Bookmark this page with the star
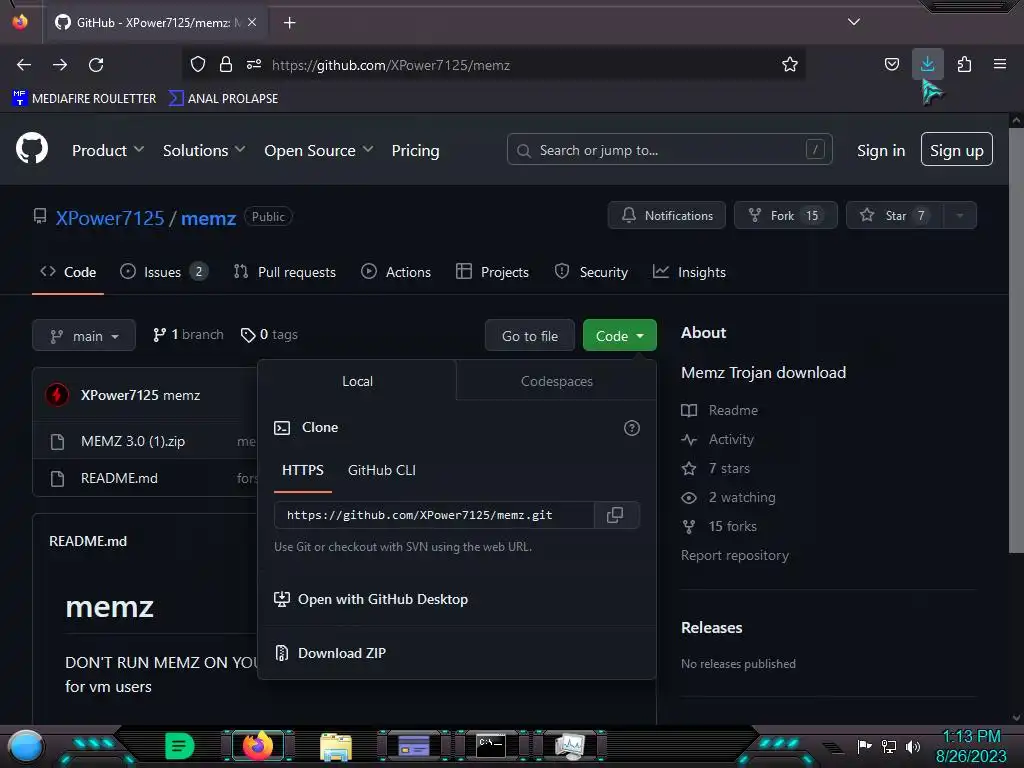 (790, 64)
